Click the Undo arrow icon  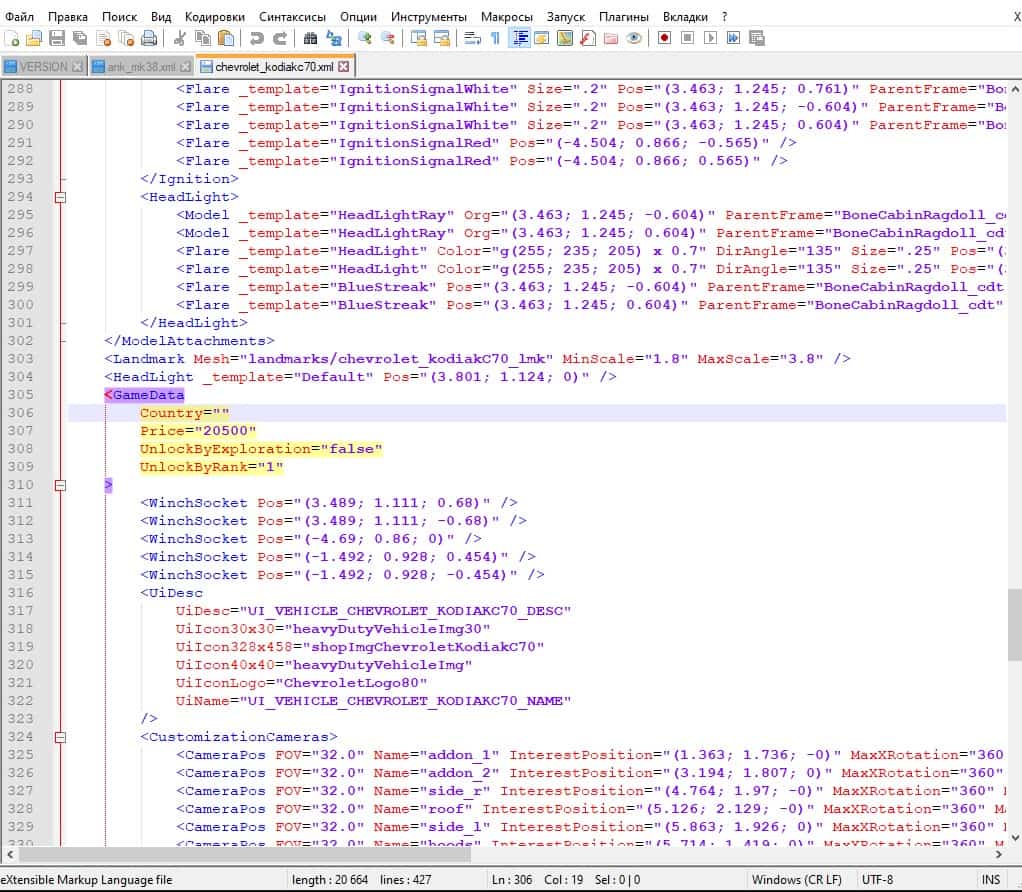(257, 39)
